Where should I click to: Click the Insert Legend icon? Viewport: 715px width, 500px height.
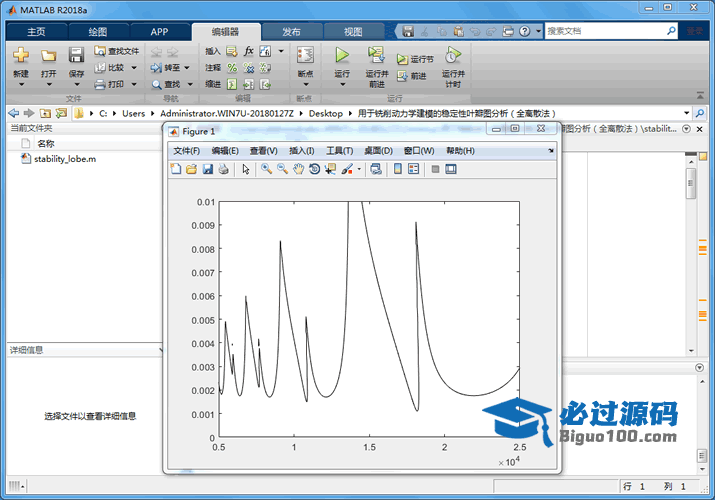[x=414, y=169]
